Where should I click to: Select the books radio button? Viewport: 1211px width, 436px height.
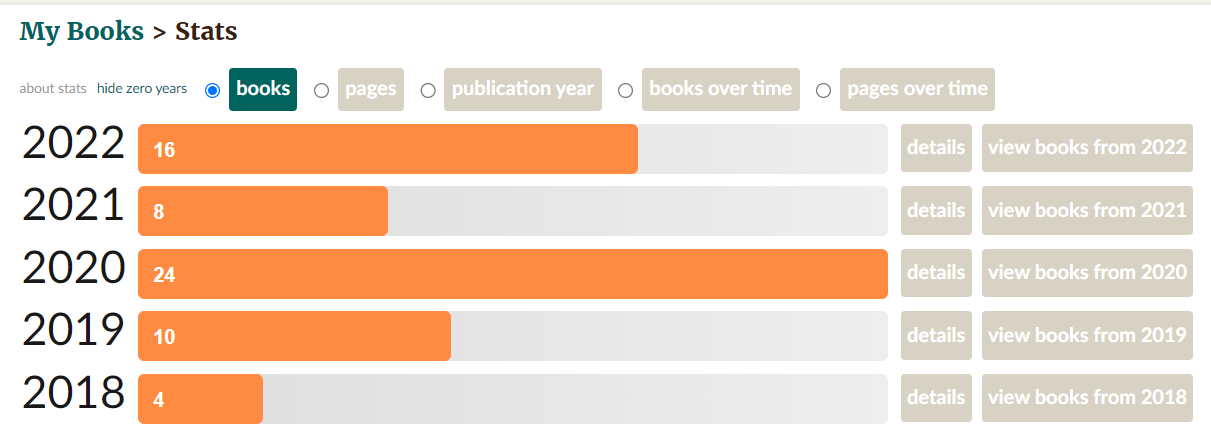(x=212, y=90)
